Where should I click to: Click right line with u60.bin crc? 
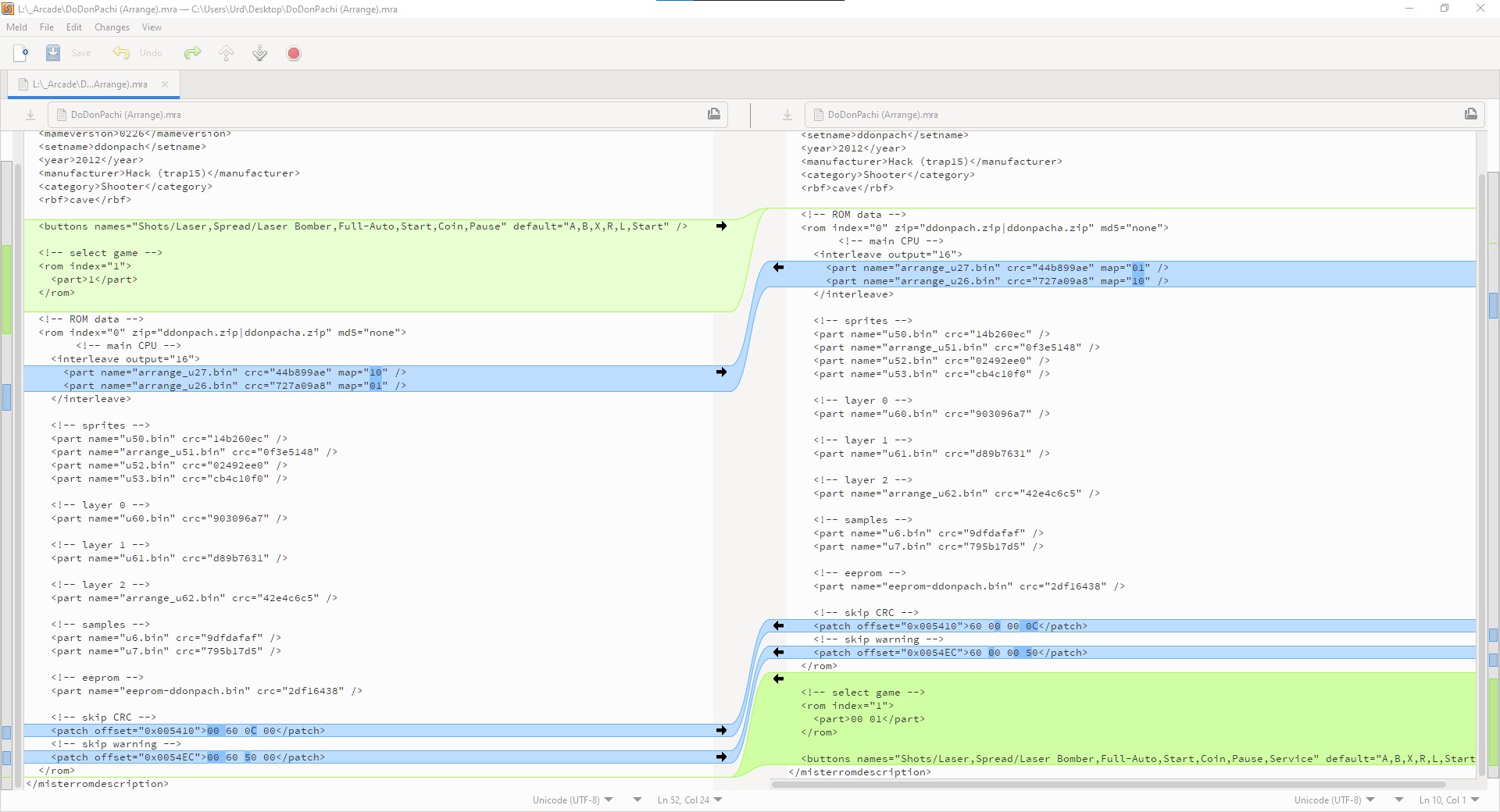pyautogui.click(x=932, y=413)
